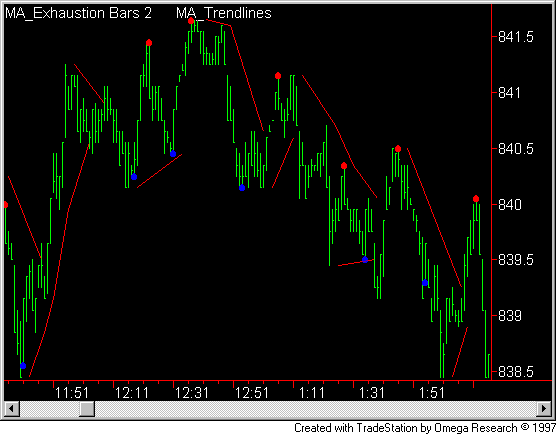
Task: Click the empty scrollbar track right of thumb
Action: click(315, 409)
